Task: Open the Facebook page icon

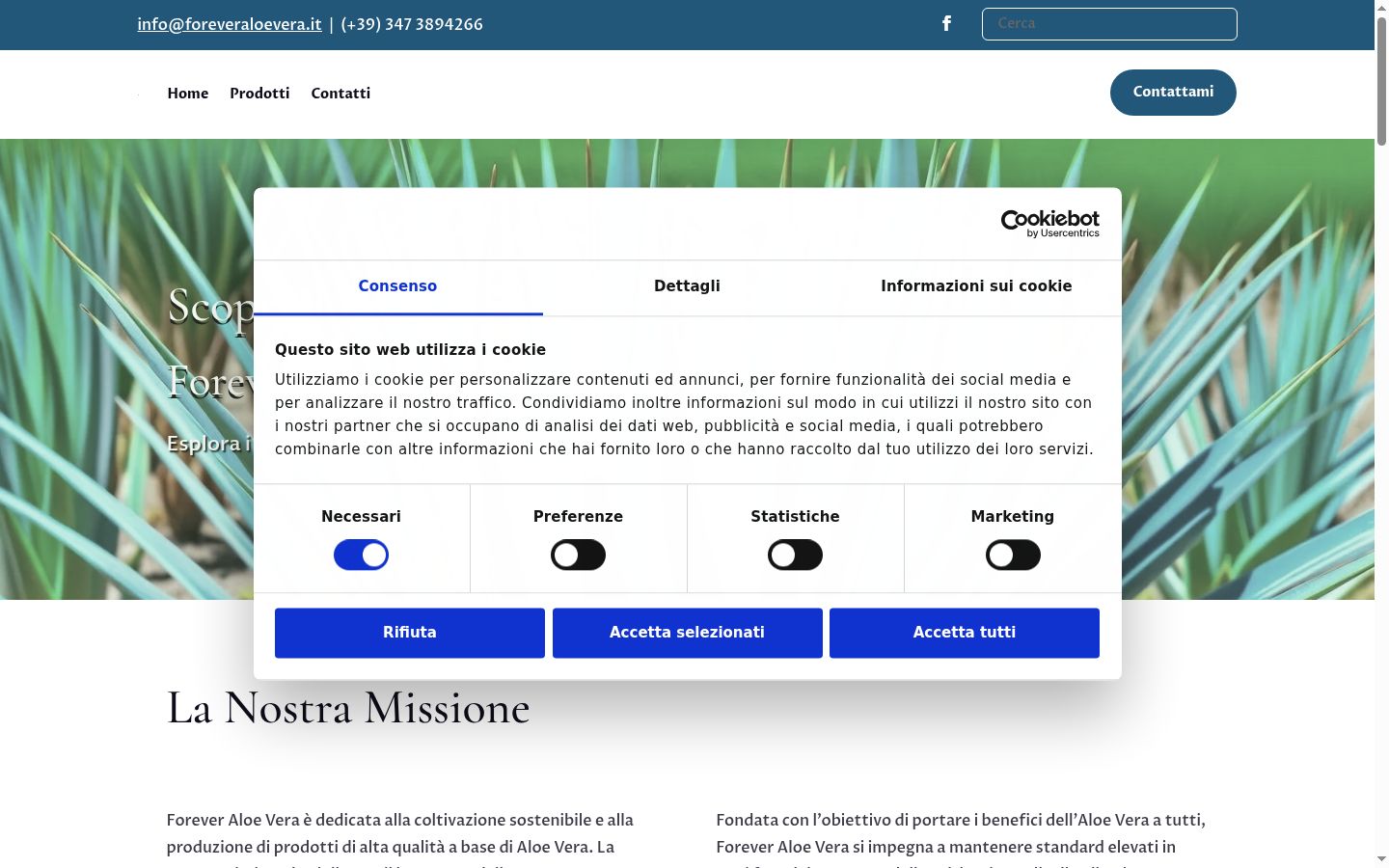Action: (946, 23)
